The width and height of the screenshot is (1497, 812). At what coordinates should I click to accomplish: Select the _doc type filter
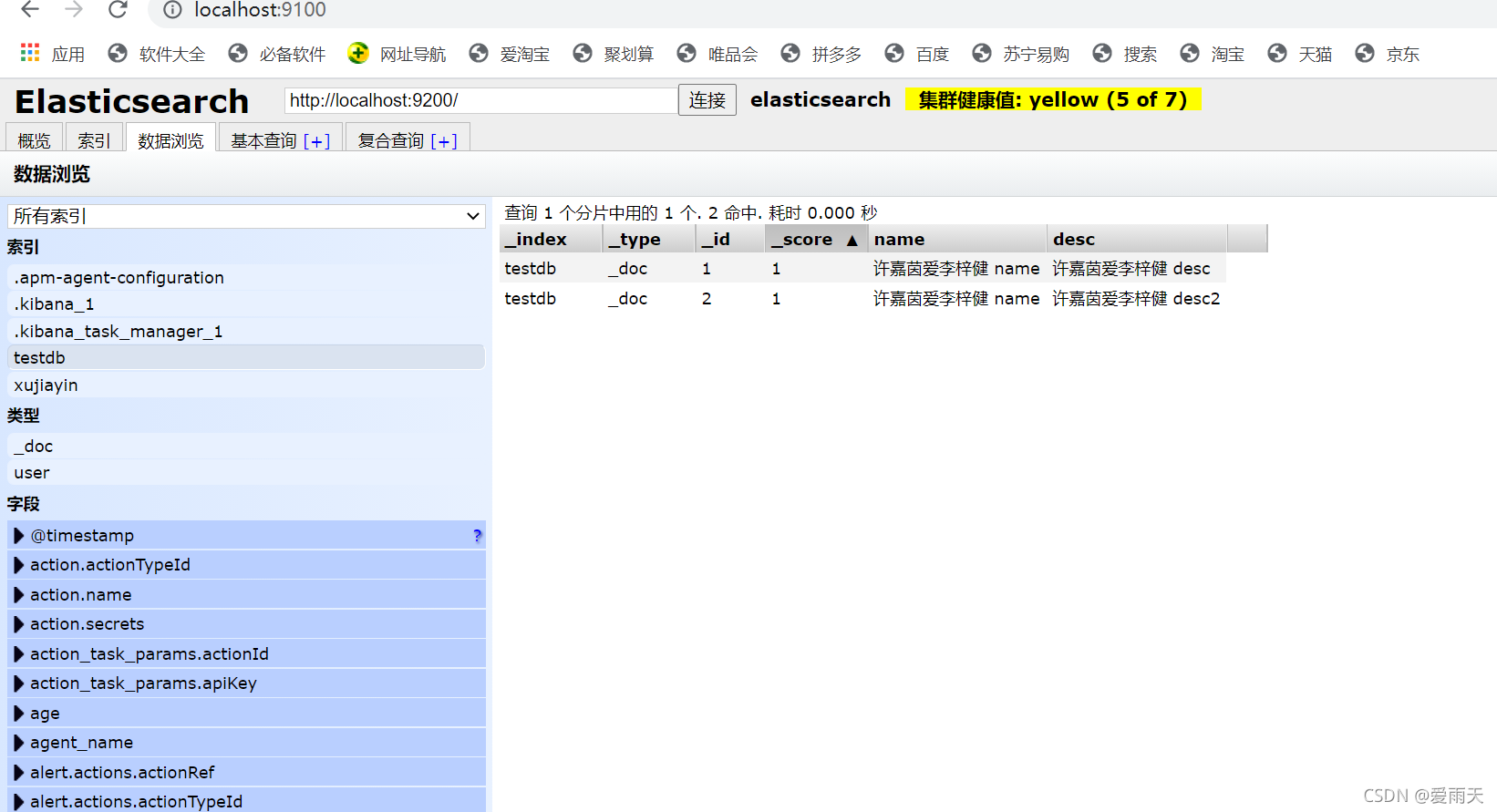(246, 446)
